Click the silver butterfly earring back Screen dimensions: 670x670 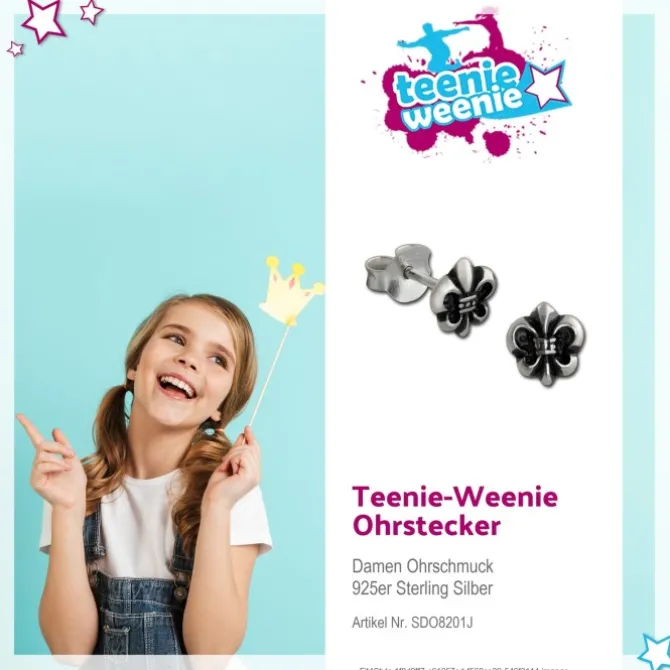(397, 274)
